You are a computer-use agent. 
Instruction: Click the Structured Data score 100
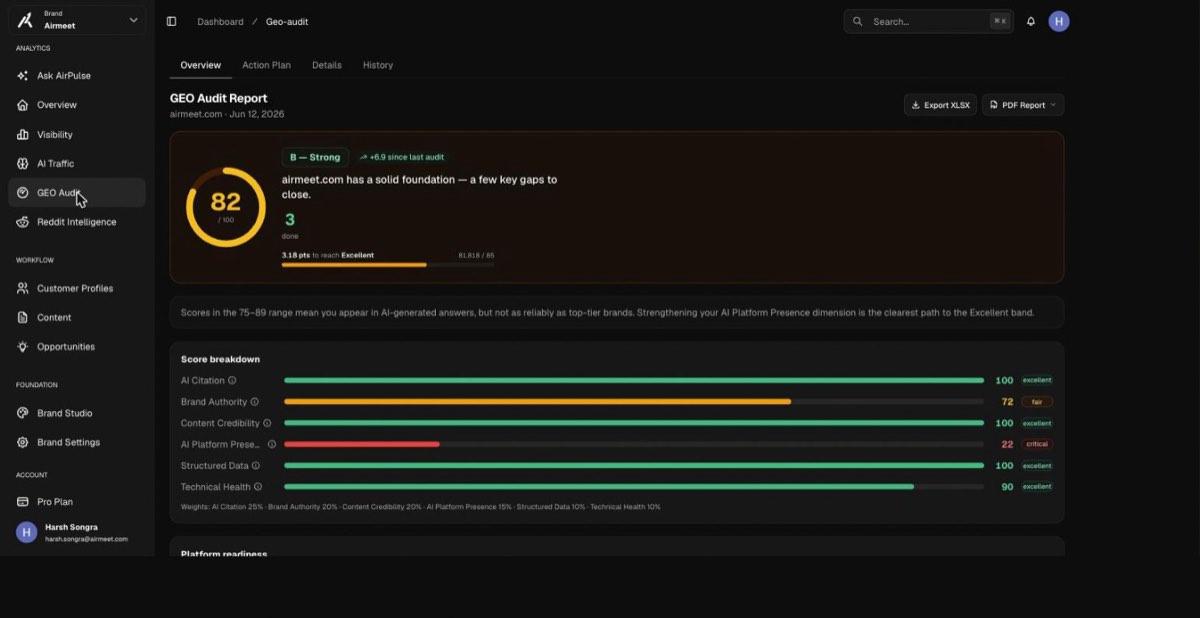click(x=1004, y=466)
